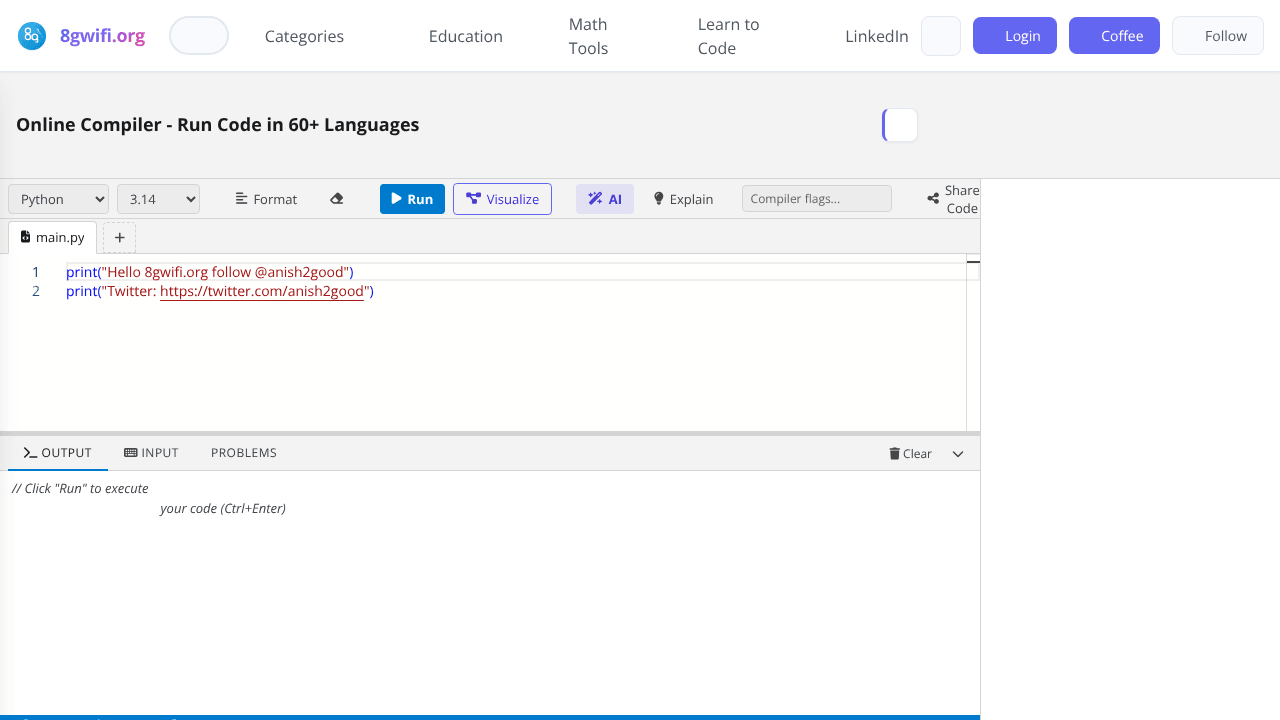Click the eraser clear-code icon
This screenshot has height=720, width=1280.
(337, 199)
